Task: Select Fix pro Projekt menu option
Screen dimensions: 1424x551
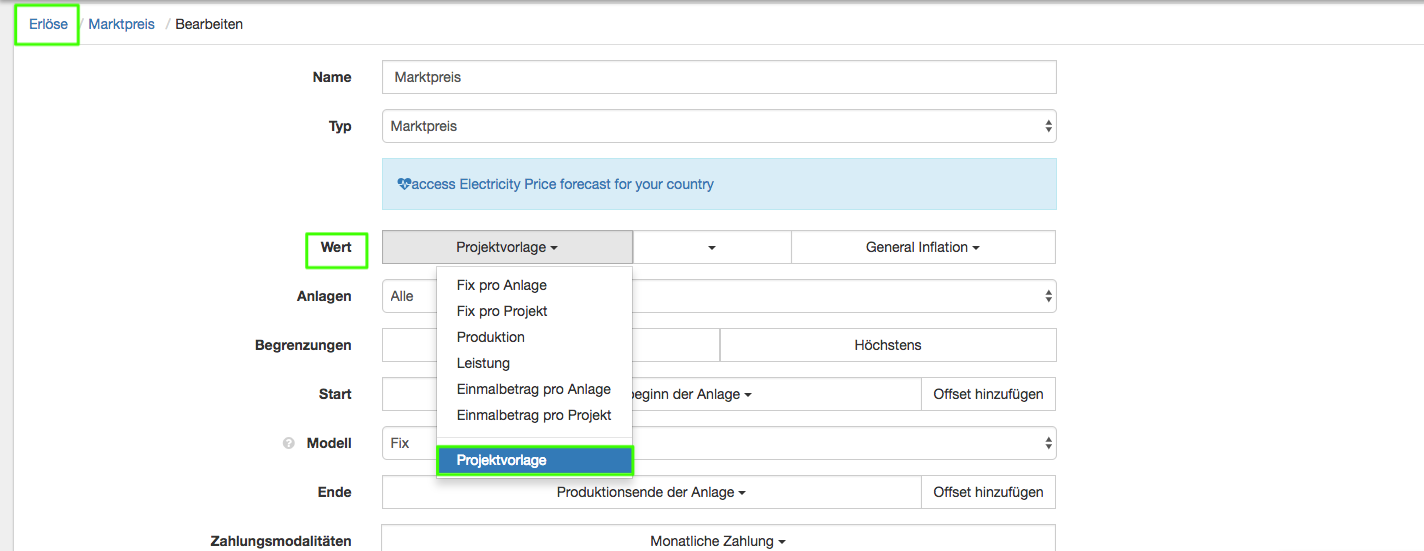Action: point(502,311)
